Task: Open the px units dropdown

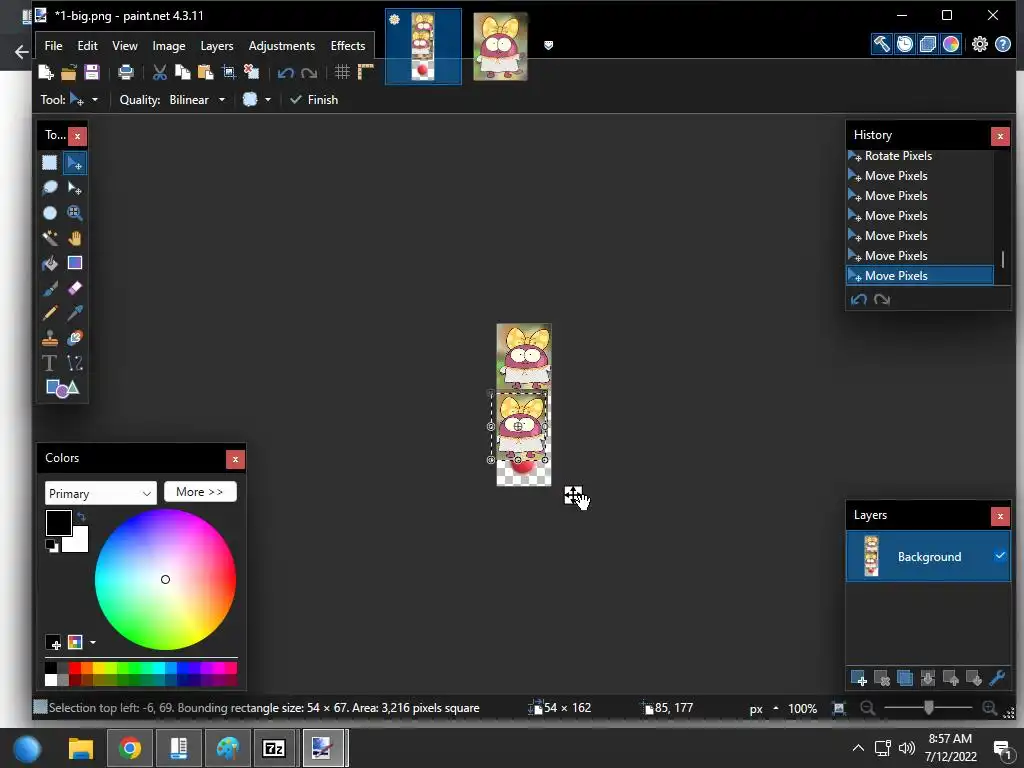Action: 775,709
